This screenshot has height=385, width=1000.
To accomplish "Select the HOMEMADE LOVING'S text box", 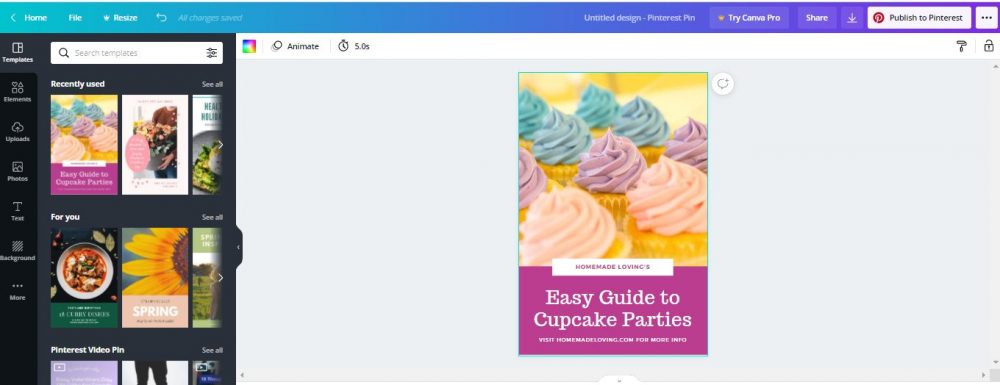I will pos(612,267).
